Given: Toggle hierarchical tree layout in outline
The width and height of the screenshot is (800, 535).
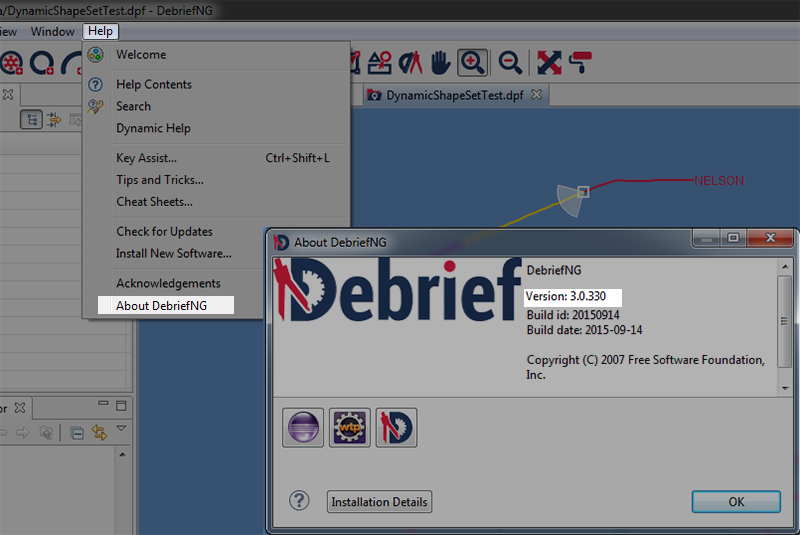Looking at the screenshot, I should pos(31,120).
